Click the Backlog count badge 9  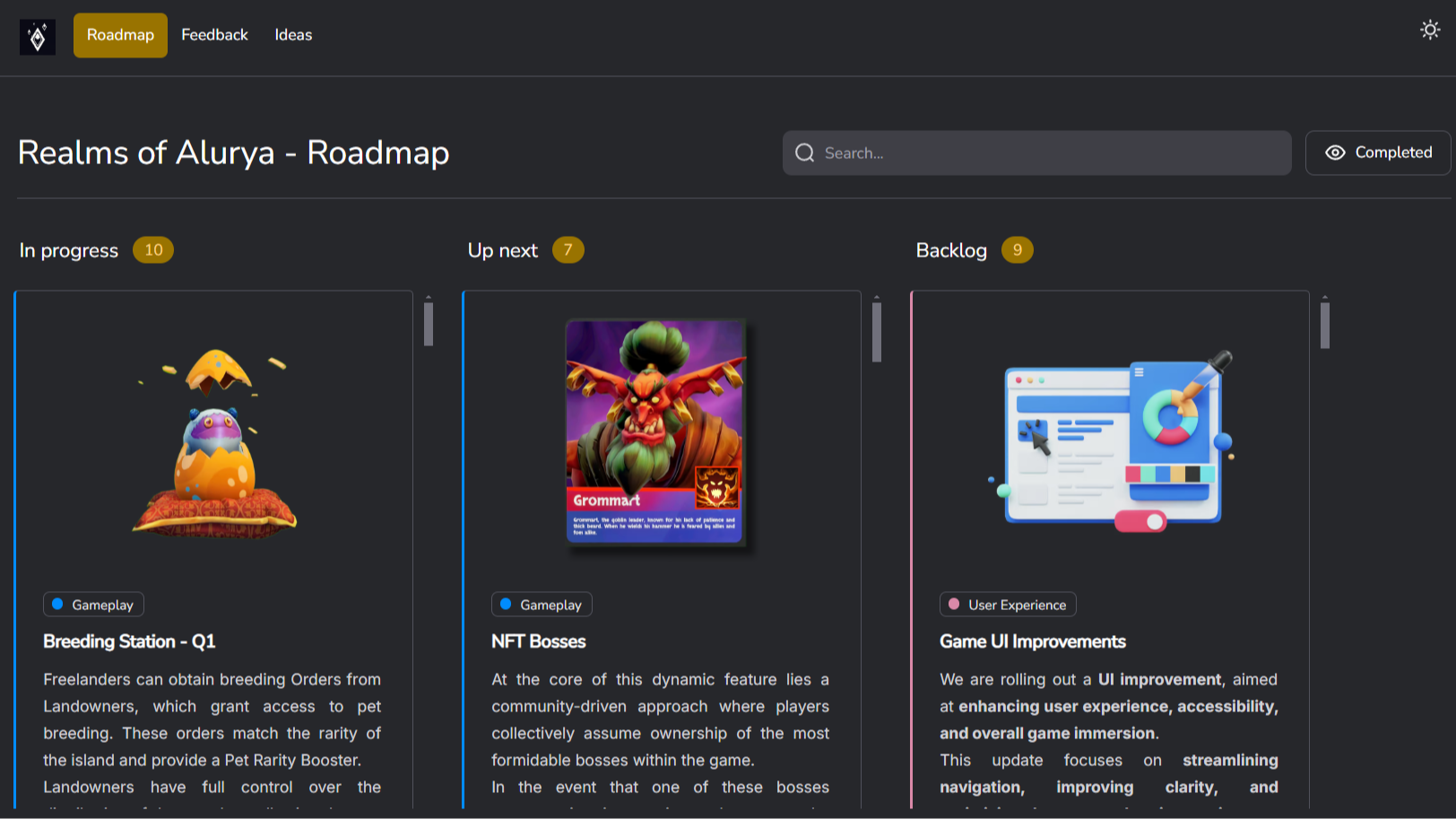[1017, 250]
